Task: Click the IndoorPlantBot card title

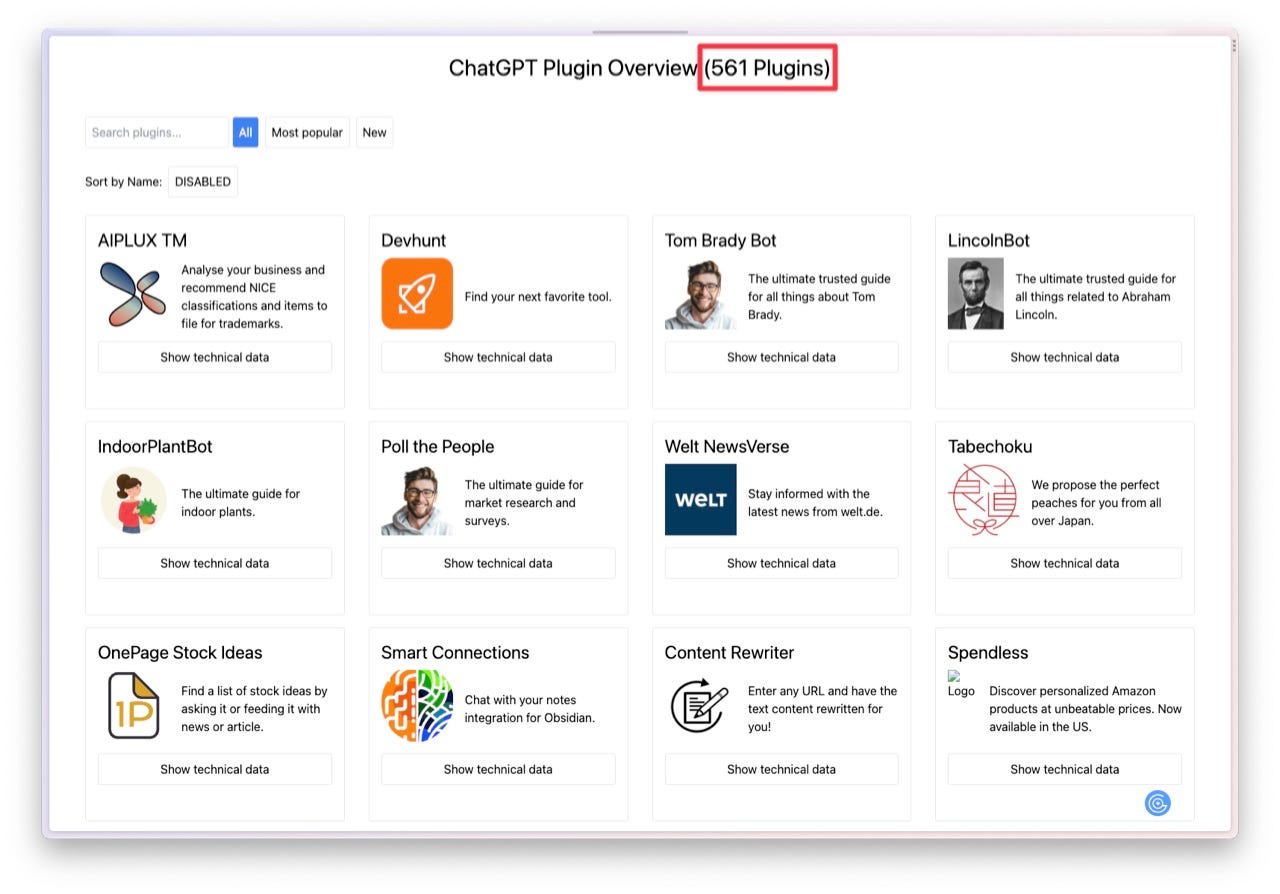Action: 155,446
